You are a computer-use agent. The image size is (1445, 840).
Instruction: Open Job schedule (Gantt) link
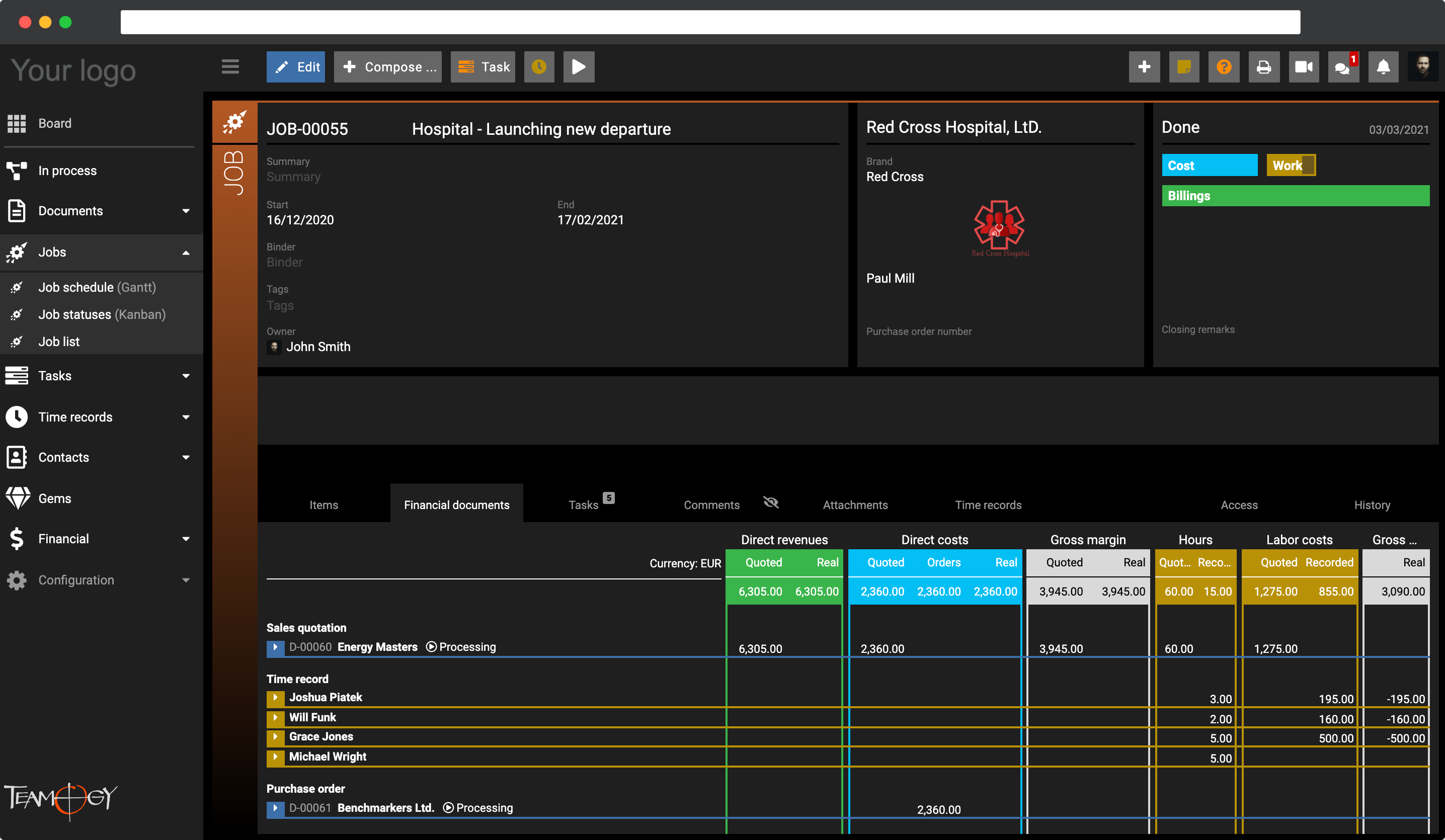(97, 287)
